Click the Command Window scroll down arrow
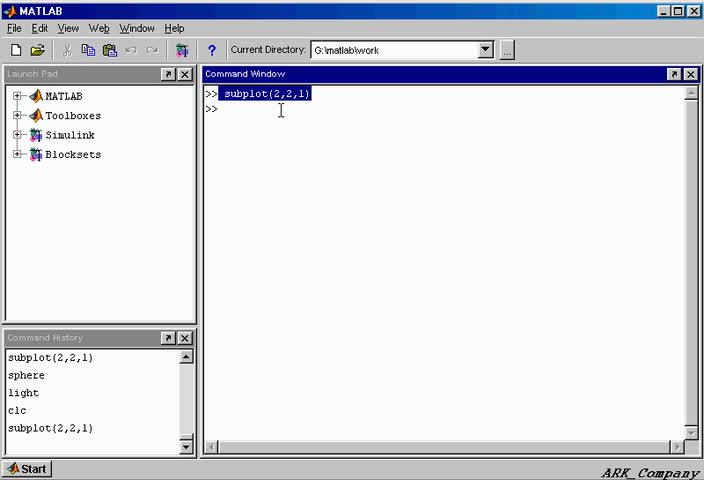Viewport: 704px width, 480px height. tap(691, 433)
